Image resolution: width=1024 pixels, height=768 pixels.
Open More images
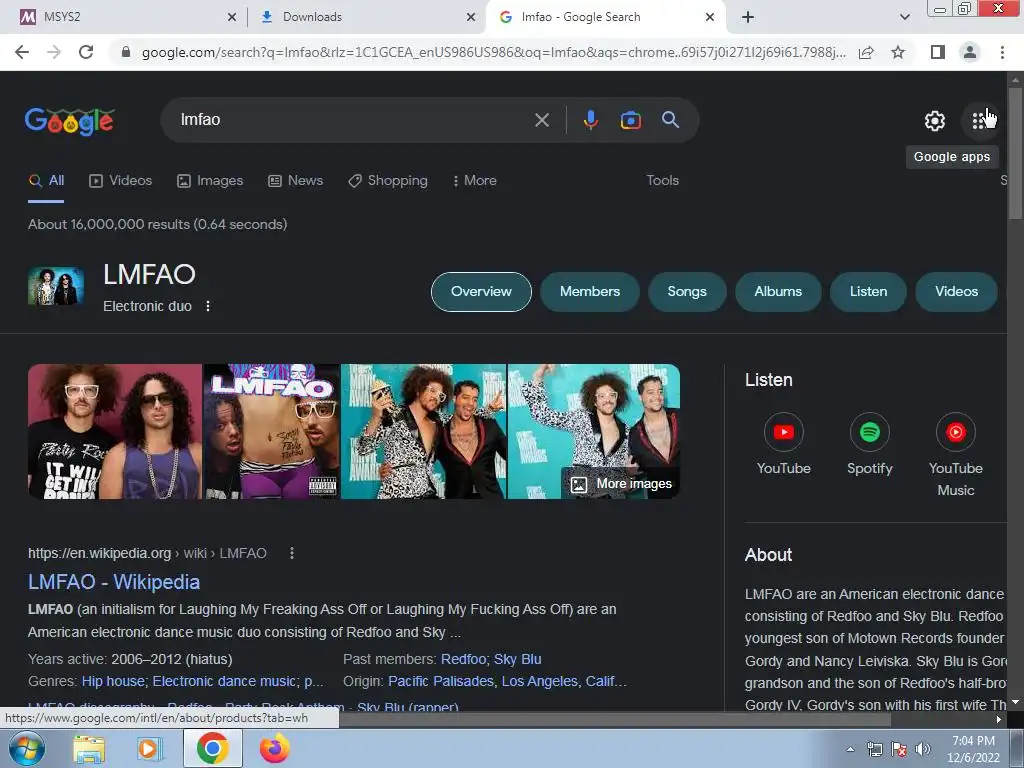(x=621, y=484)
